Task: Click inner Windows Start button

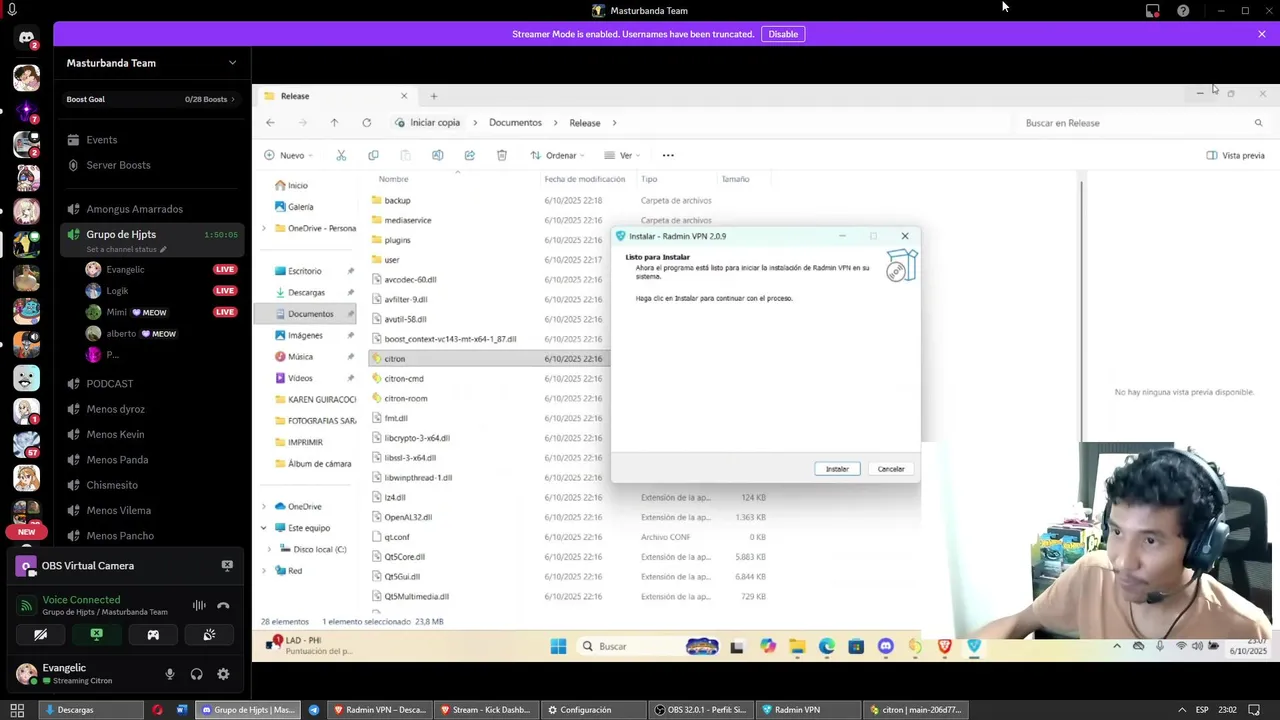Action: coord(558,647)
